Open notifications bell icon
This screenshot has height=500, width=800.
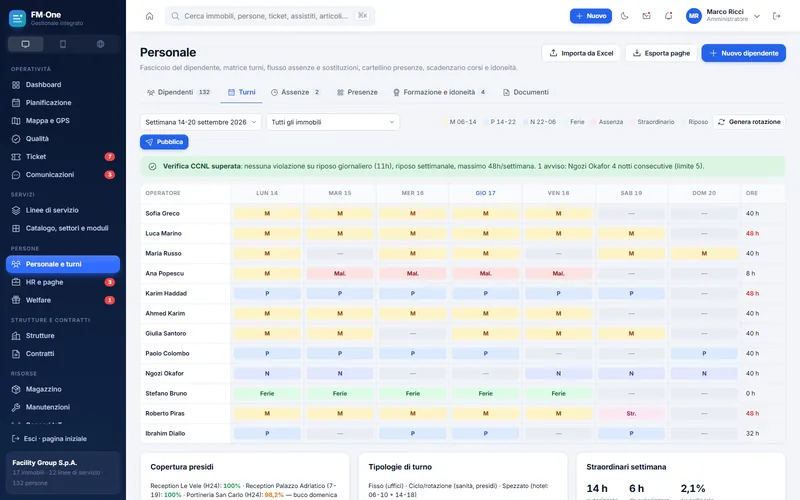tap(668, 16)
